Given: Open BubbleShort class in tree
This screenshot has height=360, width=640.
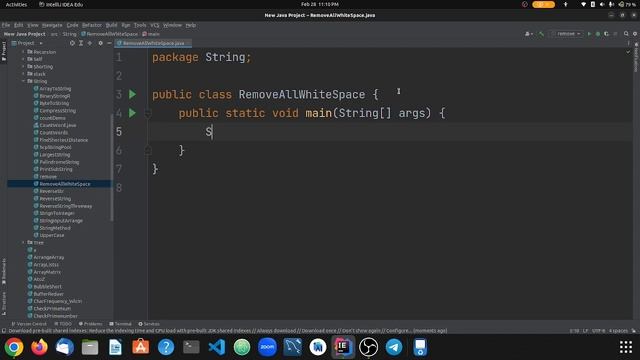Looking at the screenshot, I should click(x=44, y=287).
